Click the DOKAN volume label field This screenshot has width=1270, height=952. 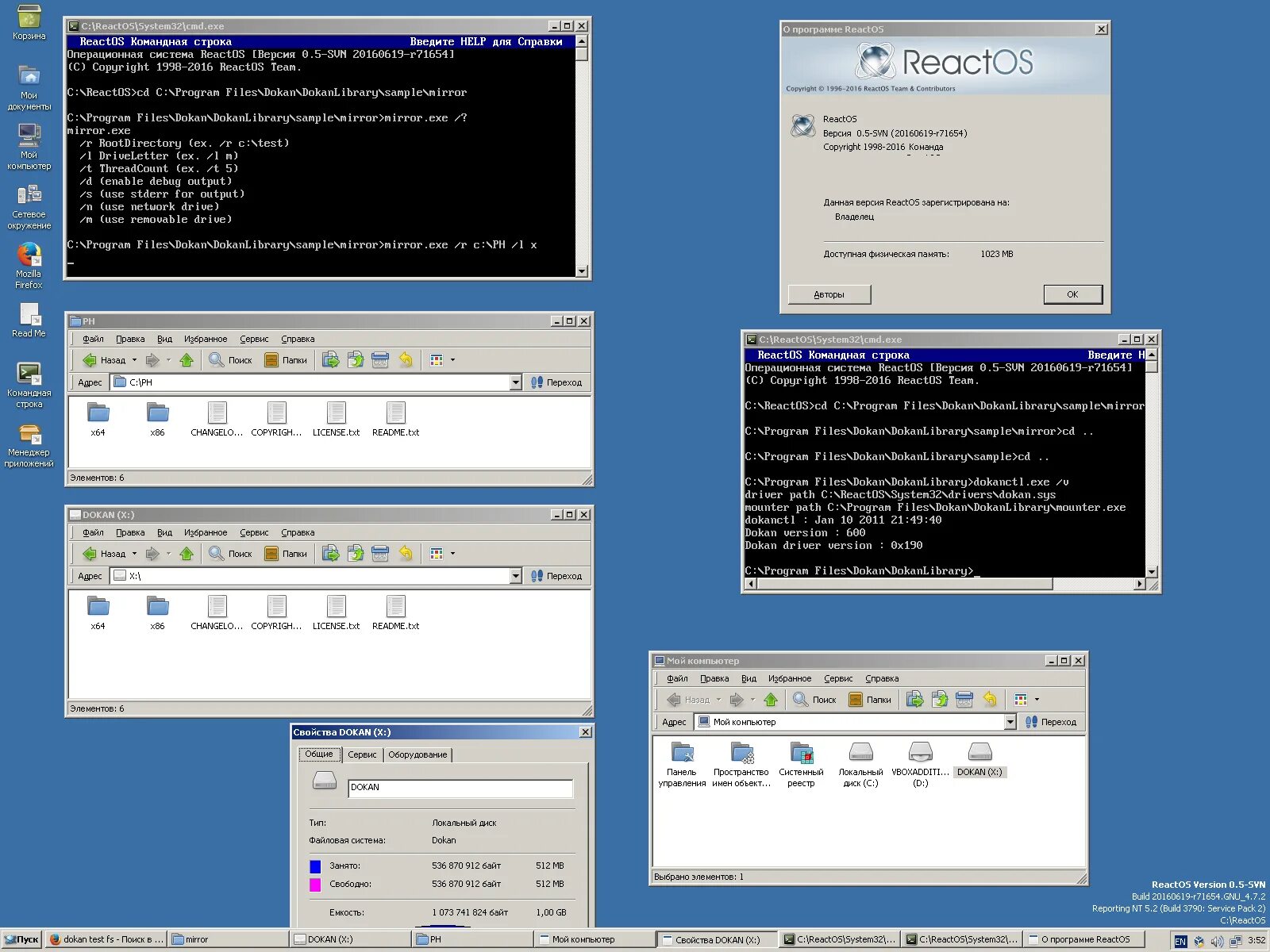point(460,788)
